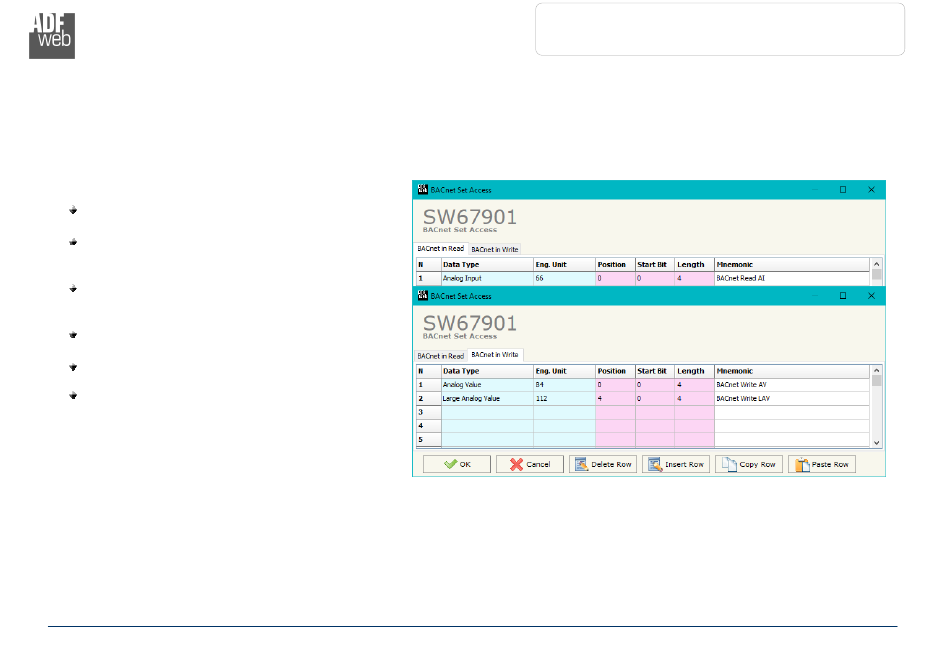This screenshot has height=659, width=950.
Task: Click Eng. Unit cell '112'
Action: 564,399
